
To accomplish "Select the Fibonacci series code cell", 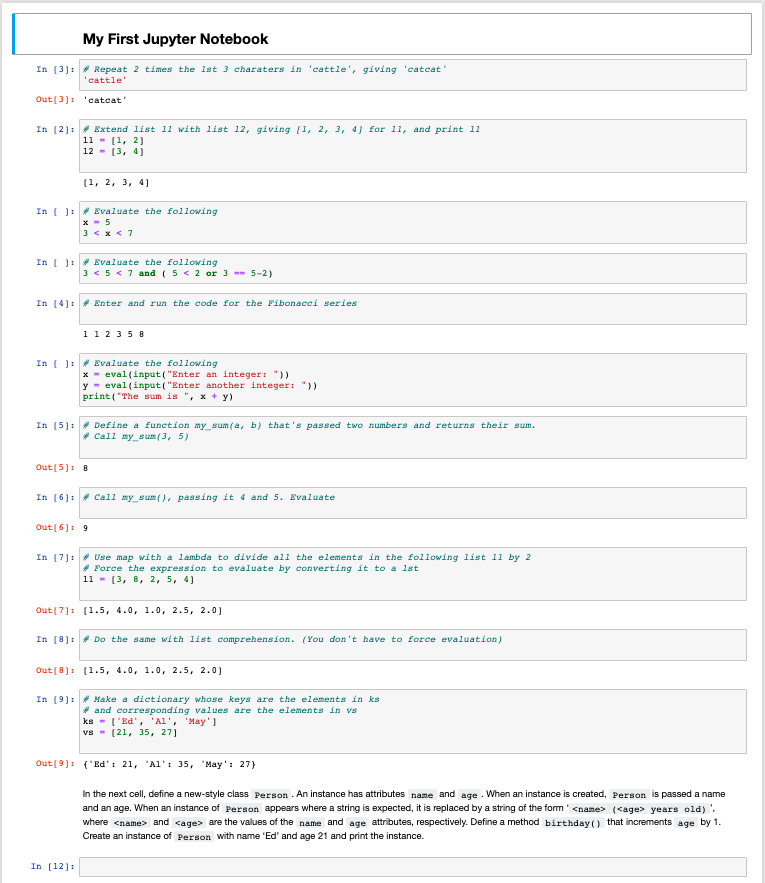I will point(413,309).
